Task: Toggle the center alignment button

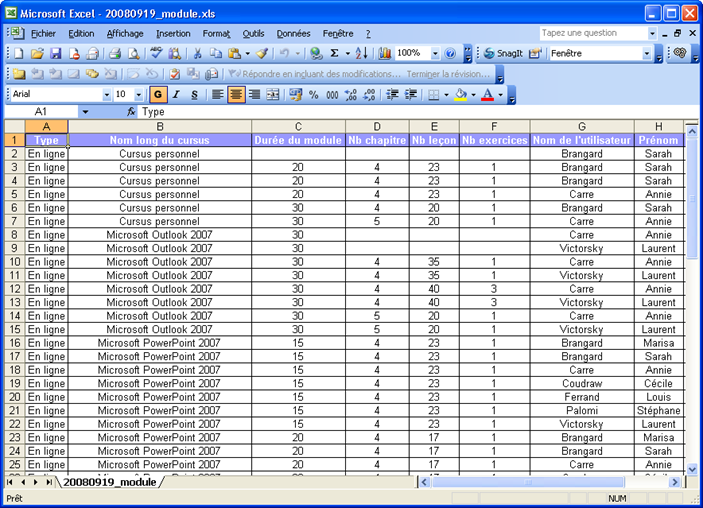Action: (236, 95)
